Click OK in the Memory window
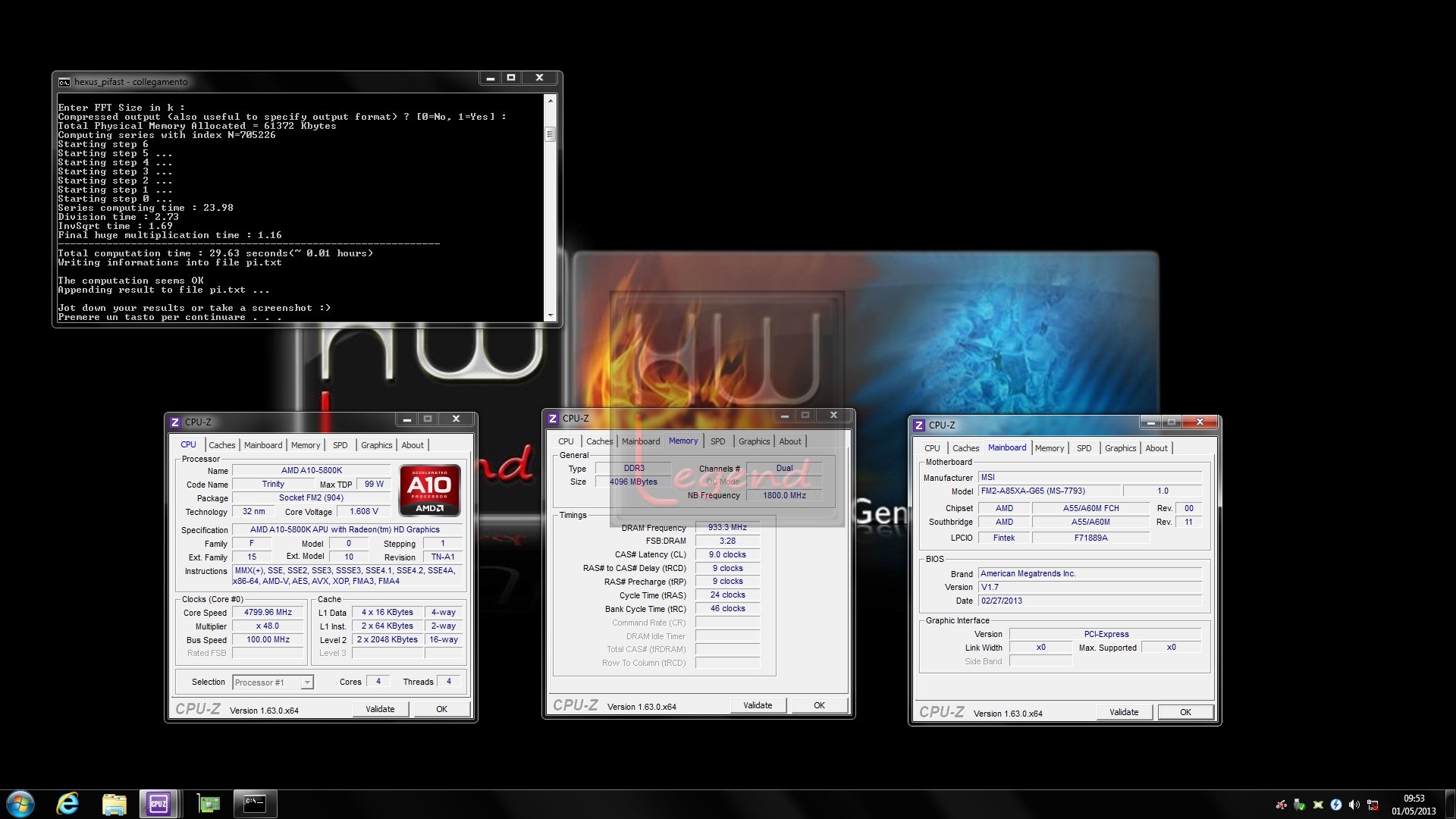 tap(820, 705)
